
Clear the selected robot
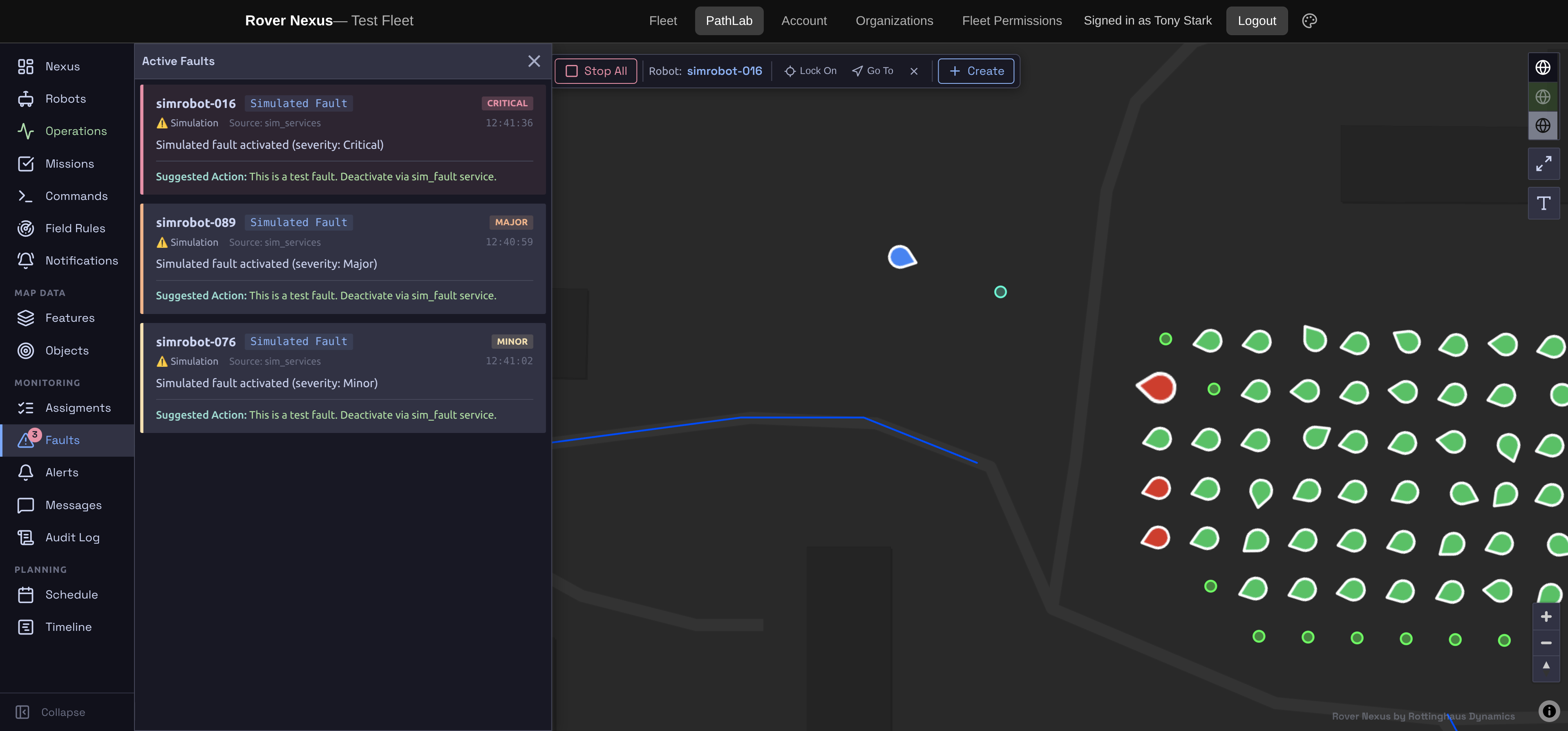pos(914,71)
